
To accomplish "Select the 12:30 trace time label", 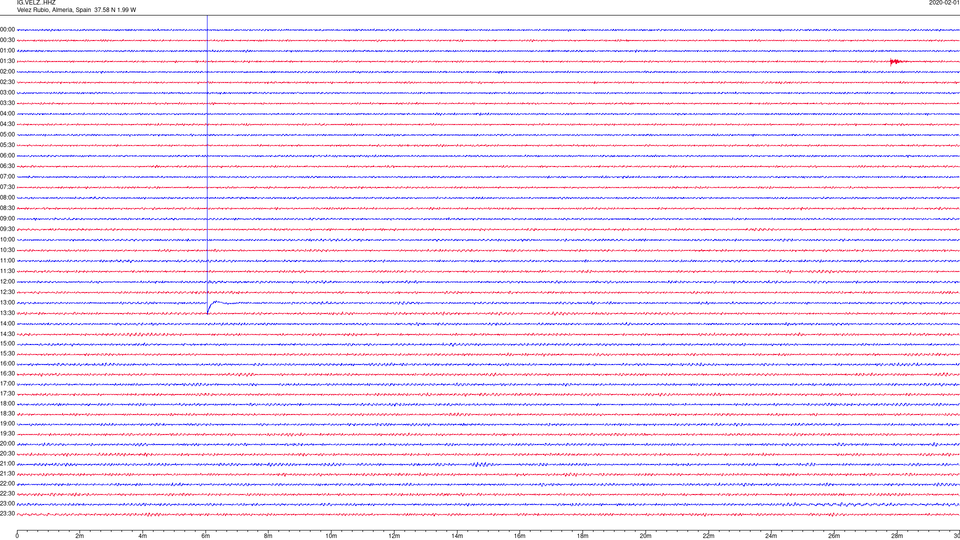I will coord(7,292).
